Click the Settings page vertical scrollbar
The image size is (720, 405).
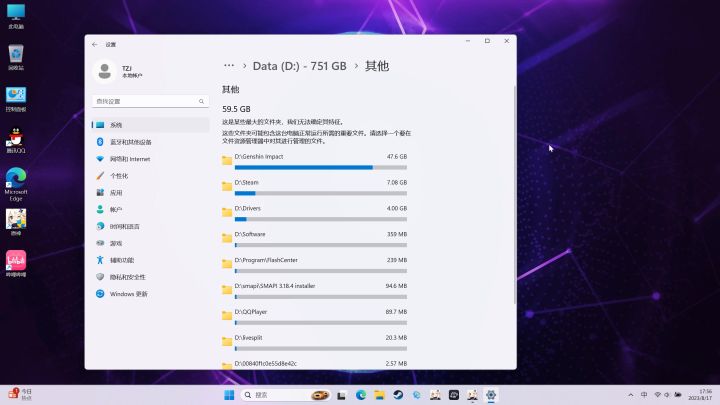pyautogui.click(x=514, y=195)
